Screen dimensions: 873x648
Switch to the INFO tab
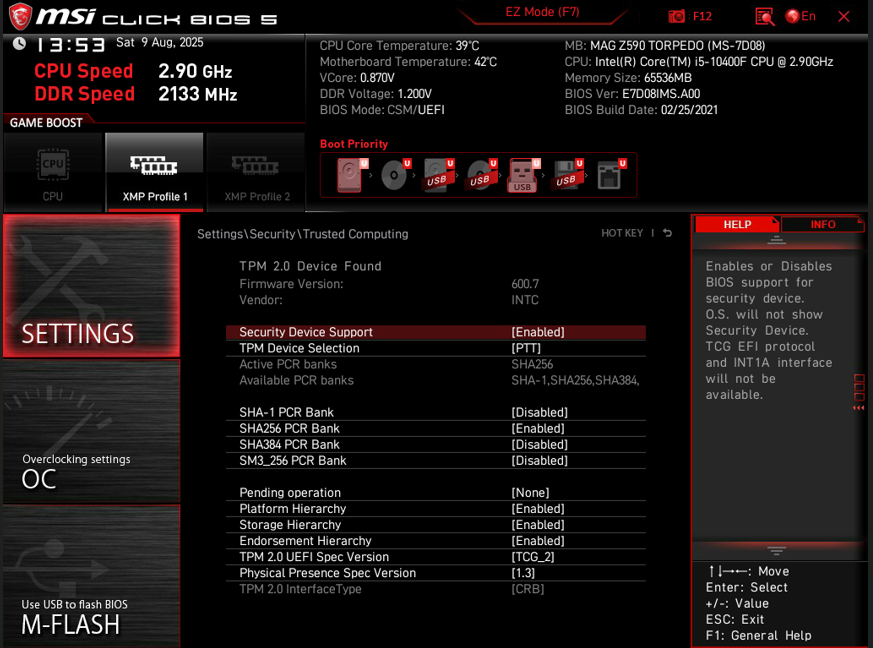tap(822, 224)
